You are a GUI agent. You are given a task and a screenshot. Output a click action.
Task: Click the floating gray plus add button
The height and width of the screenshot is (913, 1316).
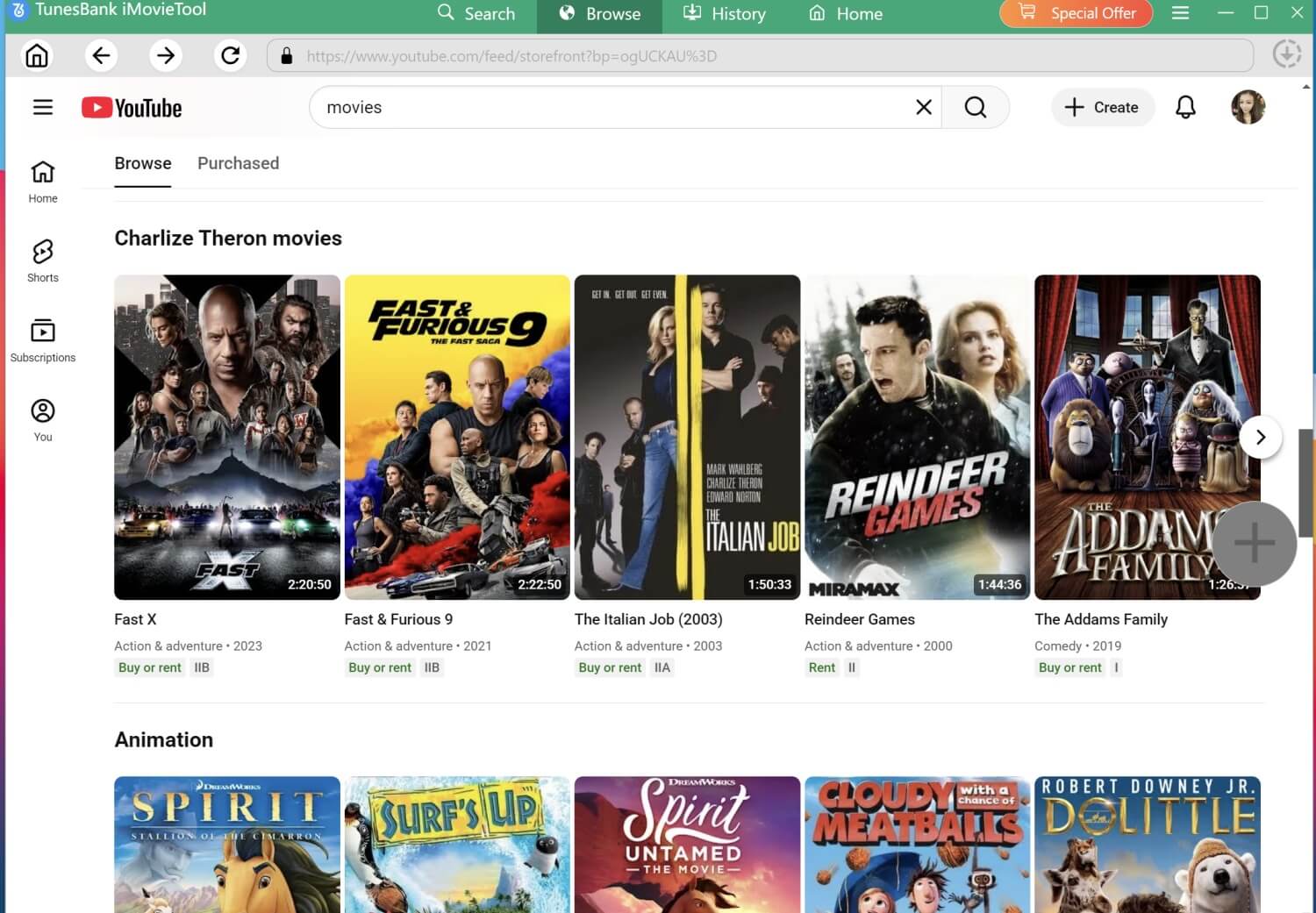coord(1255,544)
